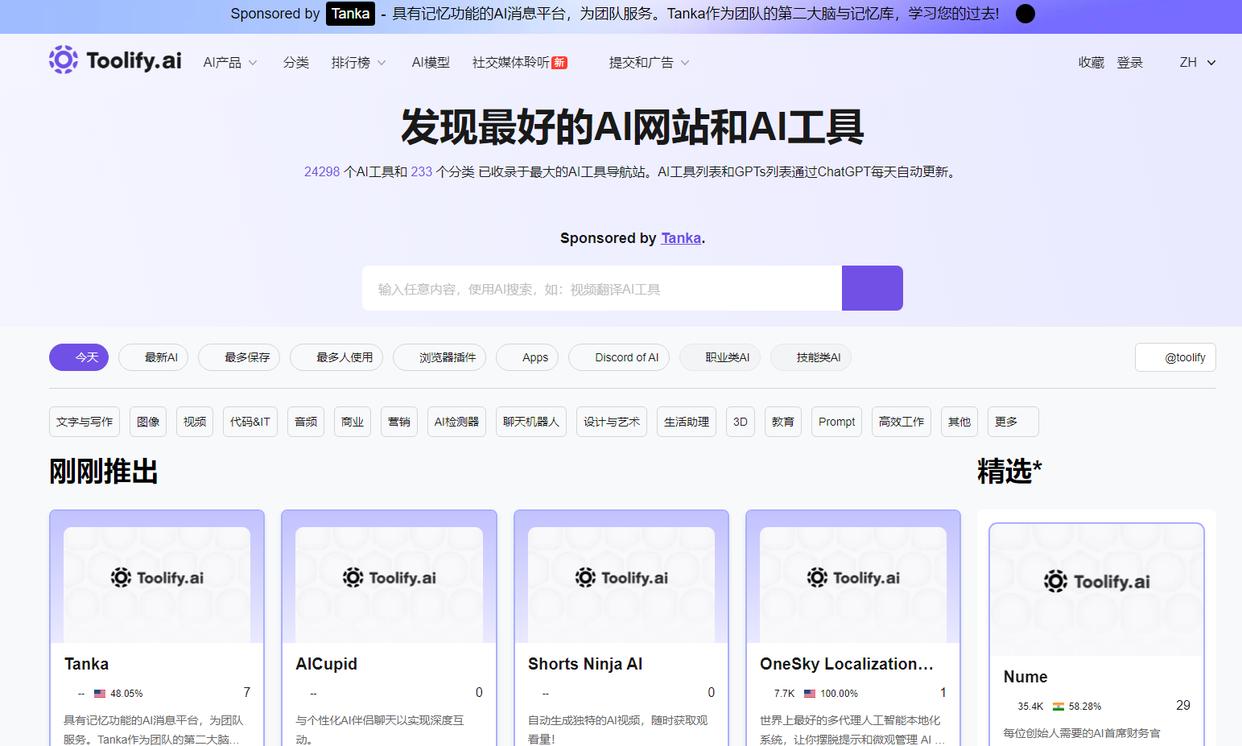Open 社交媒体聆听 in the navigation

[520, 62]
